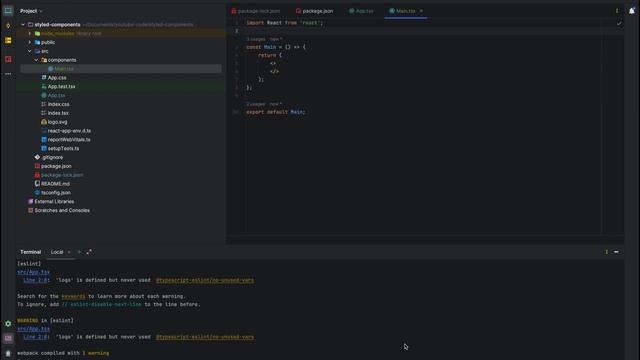
Task: Place cursor on import React line
Action: 284,23
